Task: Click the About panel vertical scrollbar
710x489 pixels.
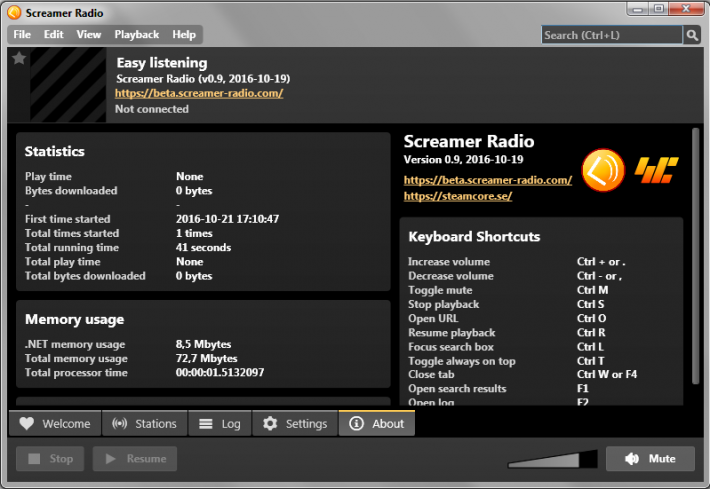Action: pos(696,257)
